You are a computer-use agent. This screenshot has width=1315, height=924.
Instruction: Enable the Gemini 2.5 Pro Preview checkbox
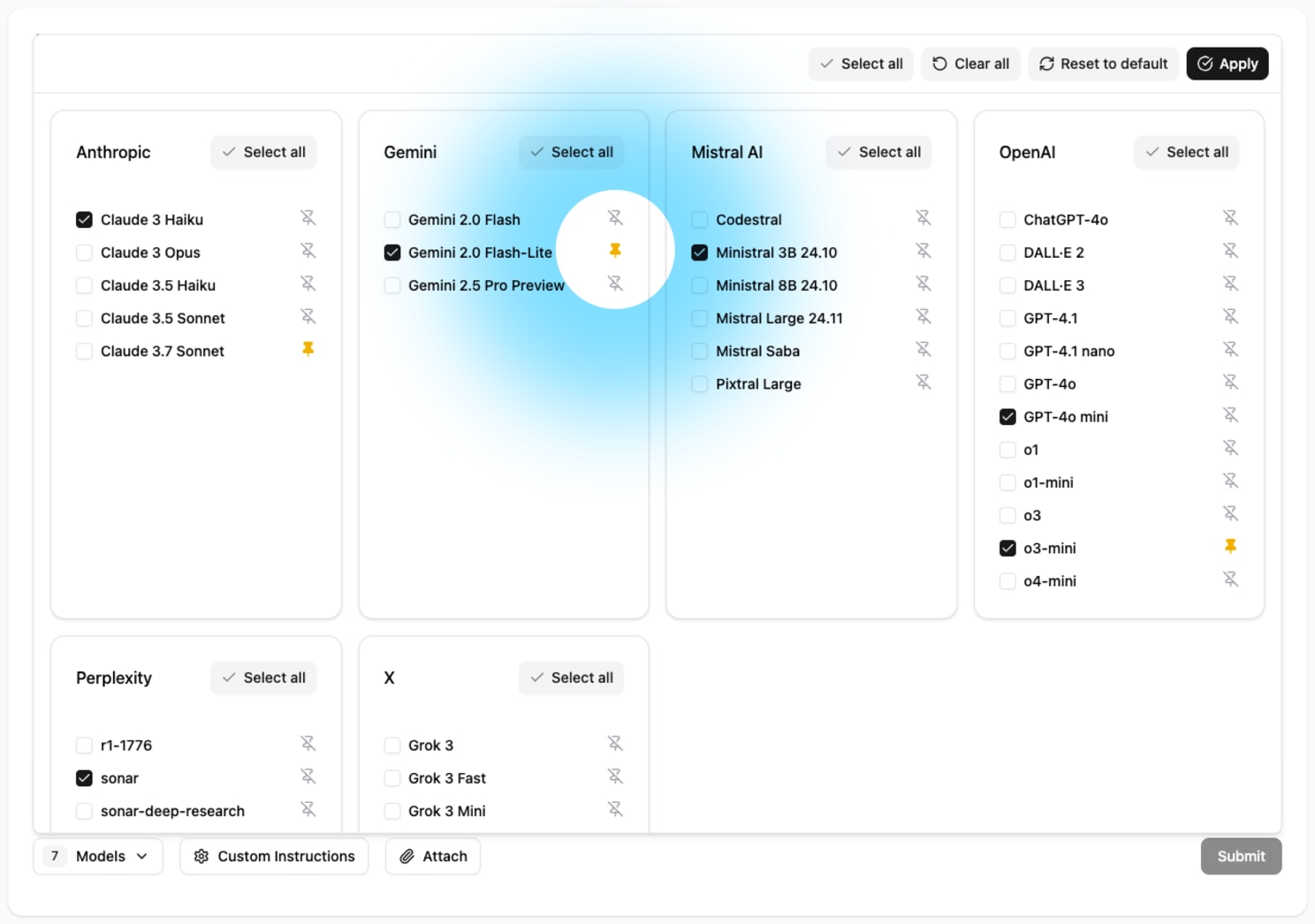coord(392,285)
